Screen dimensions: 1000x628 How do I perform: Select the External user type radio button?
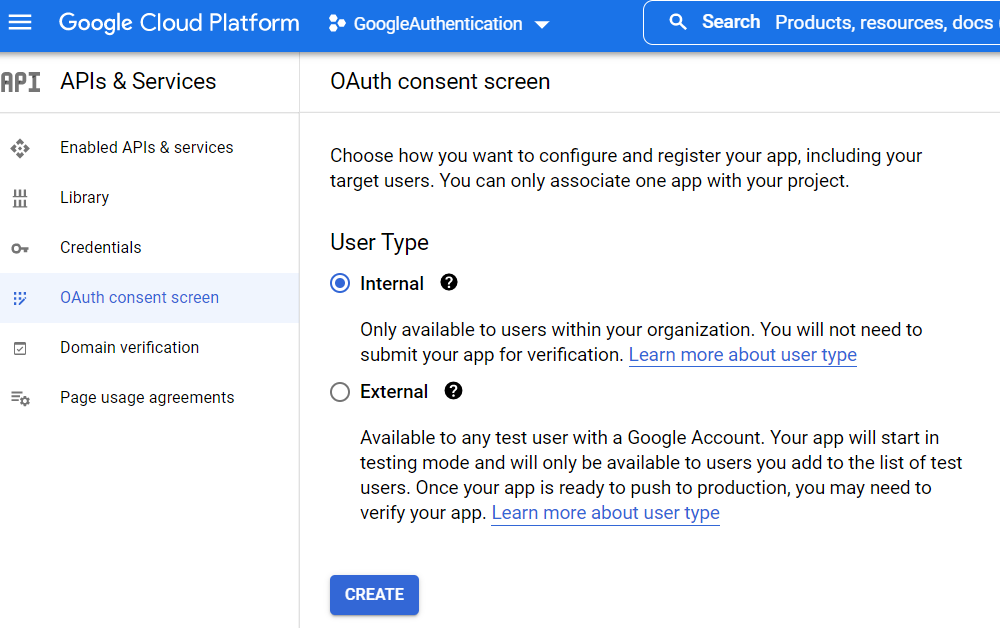tap(340, 391)
